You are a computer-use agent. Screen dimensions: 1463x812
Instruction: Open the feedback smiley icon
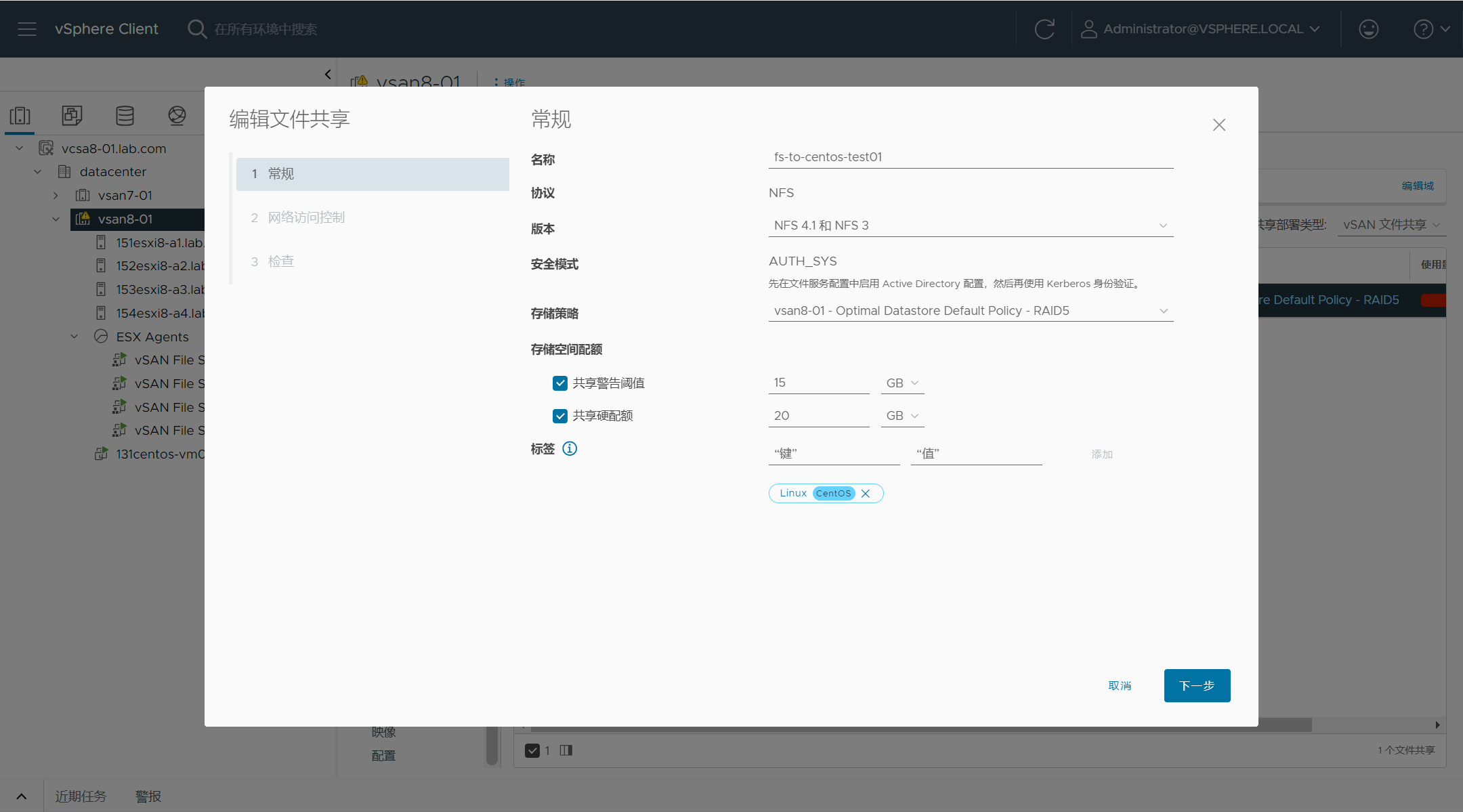click(1369, 29)
